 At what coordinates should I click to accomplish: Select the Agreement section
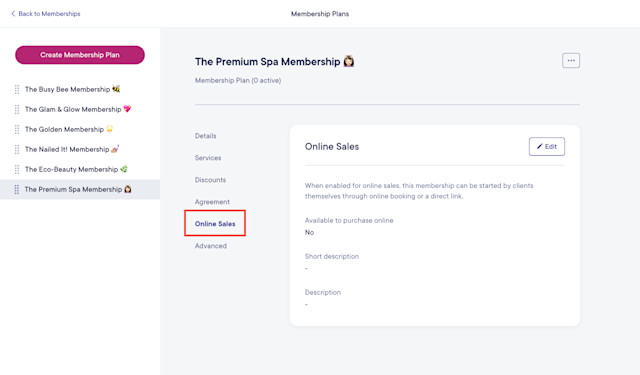point(212,202)
